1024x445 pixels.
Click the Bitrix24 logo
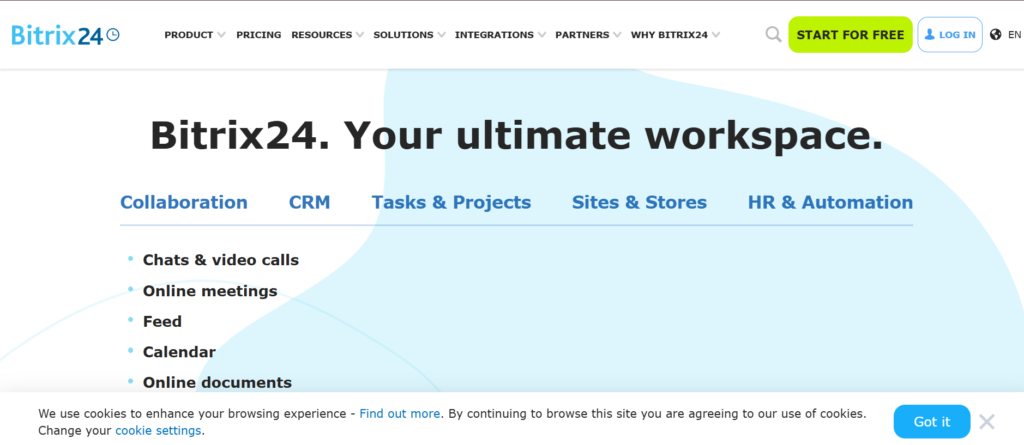pyautogui.click(x=65, y=35)
